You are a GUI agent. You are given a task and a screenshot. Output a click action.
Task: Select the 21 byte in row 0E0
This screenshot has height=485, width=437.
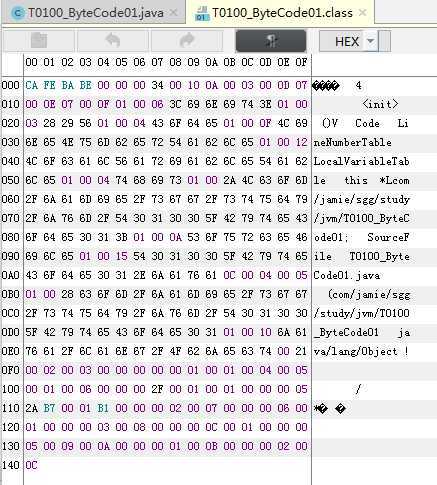tap(301, 351)
